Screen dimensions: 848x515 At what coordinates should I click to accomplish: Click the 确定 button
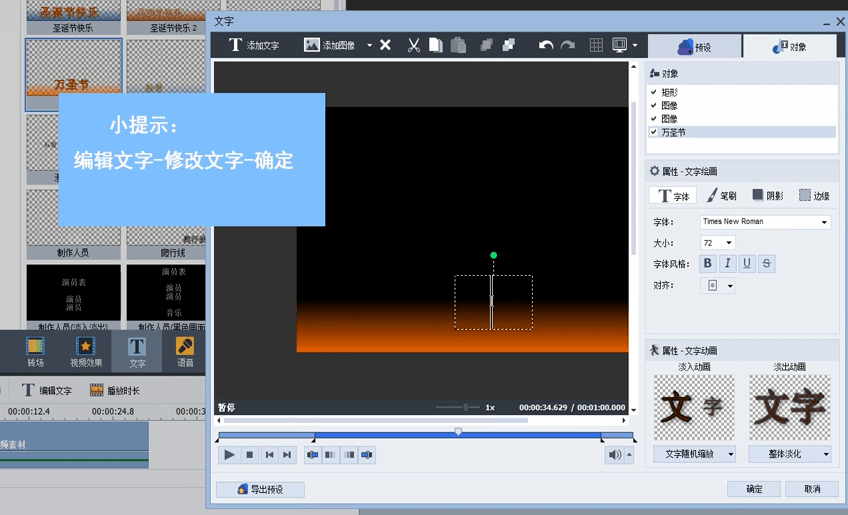[754, 489]
